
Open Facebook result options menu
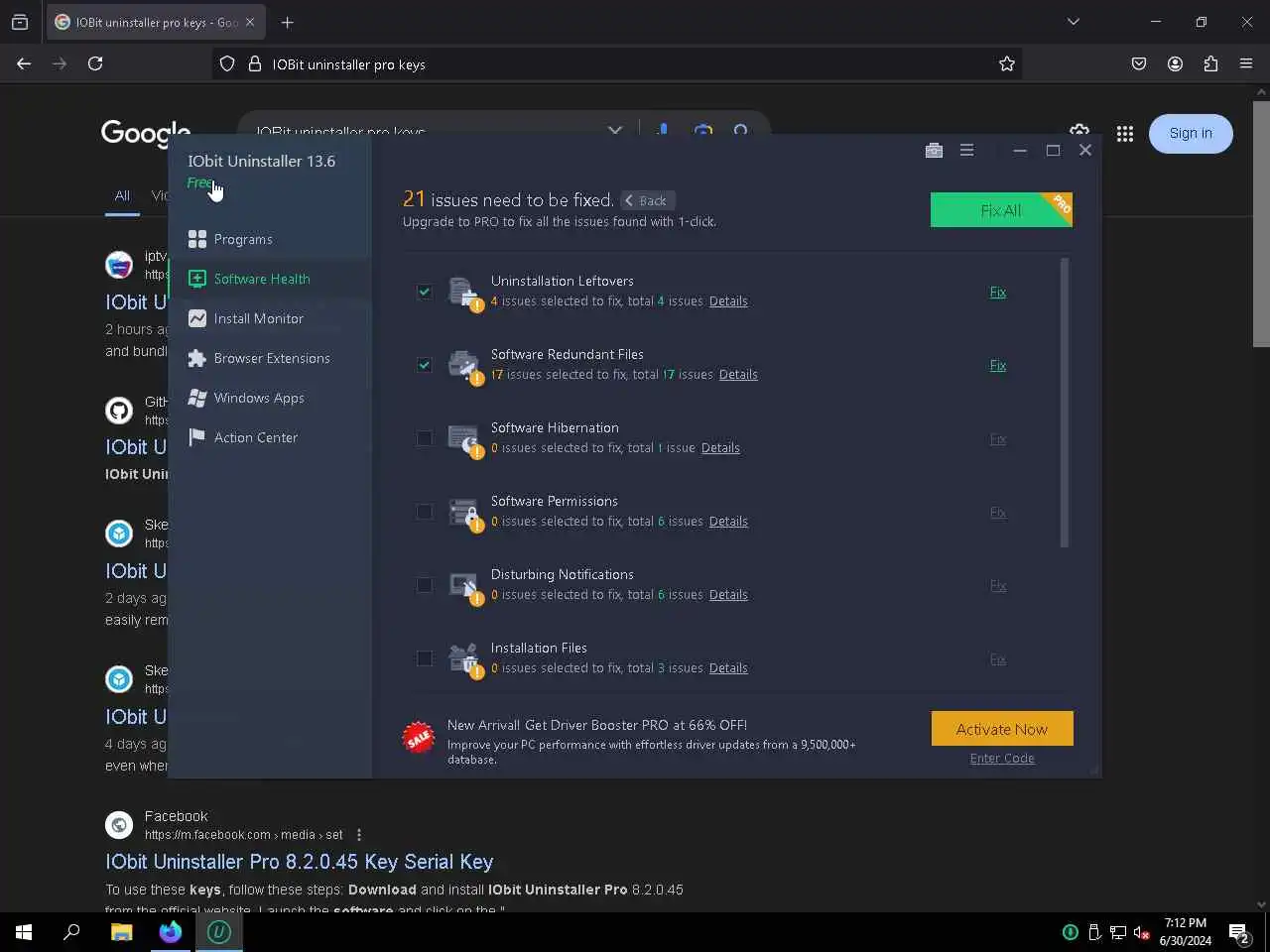pyautogui.click(x=359, y=835)
